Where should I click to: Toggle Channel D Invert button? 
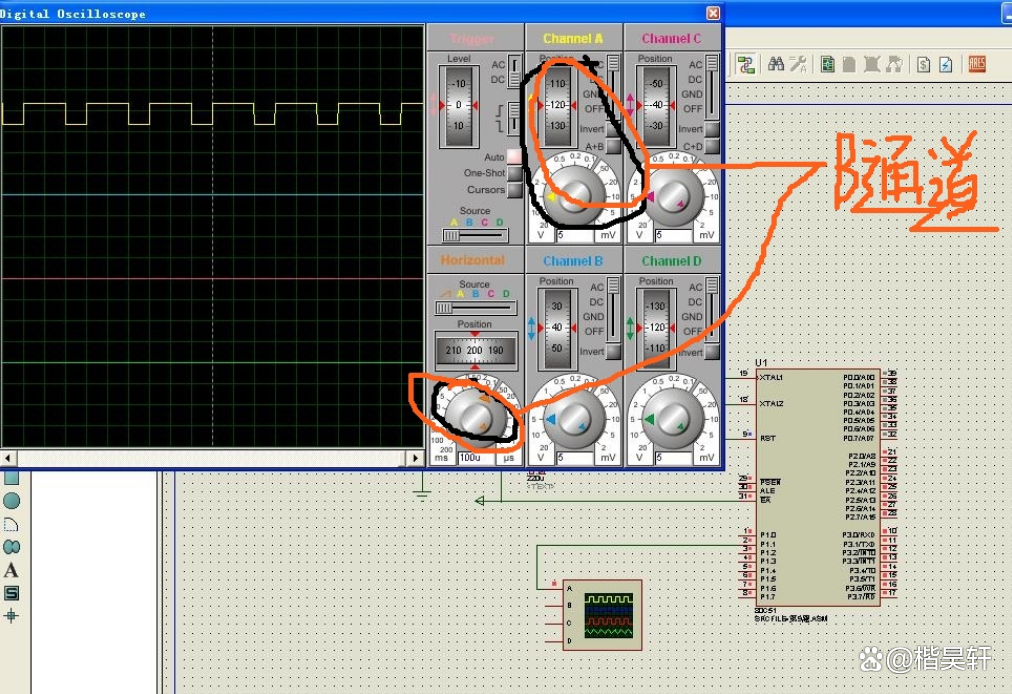click(x=712, y=352)
